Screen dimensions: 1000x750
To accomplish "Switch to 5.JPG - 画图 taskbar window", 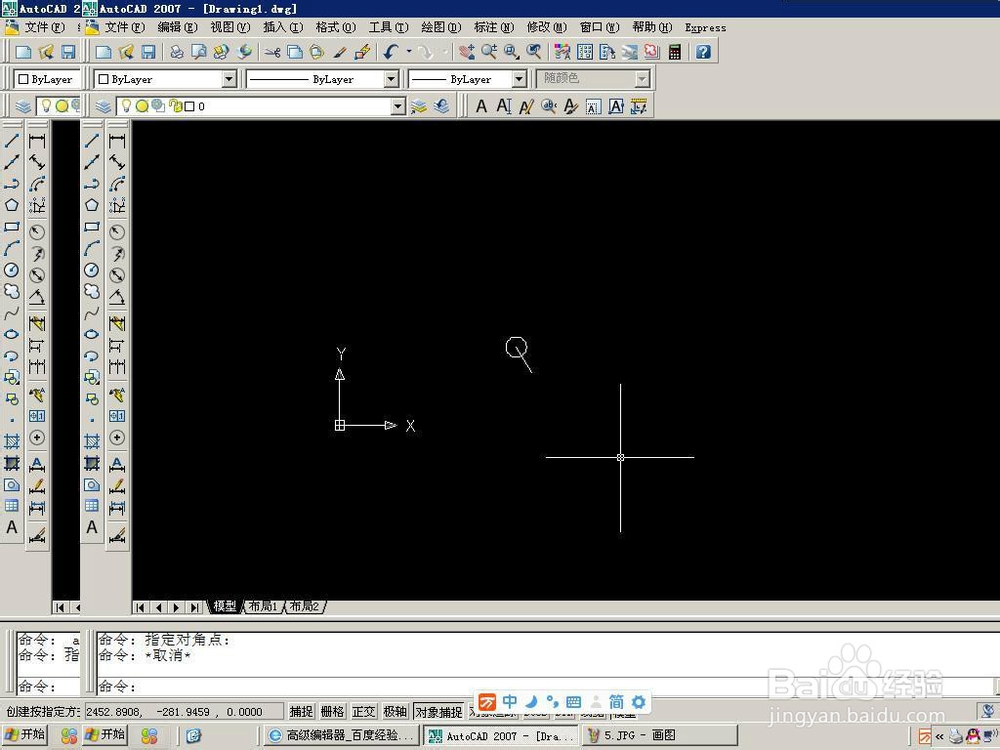I will click(x=659, y=735).
